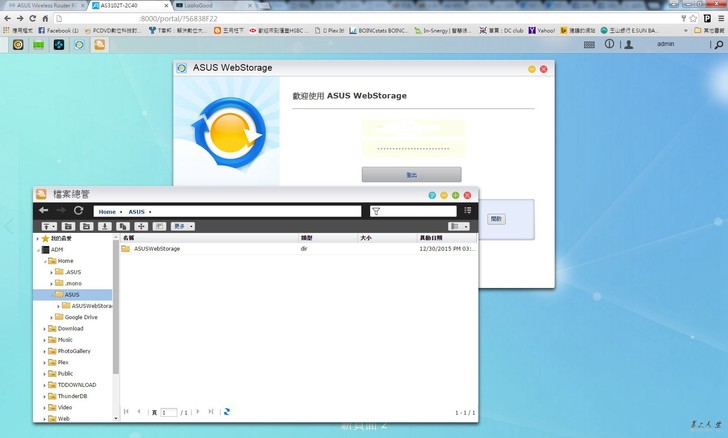
Task: Click the page number input field
Action: click(170, 412)
